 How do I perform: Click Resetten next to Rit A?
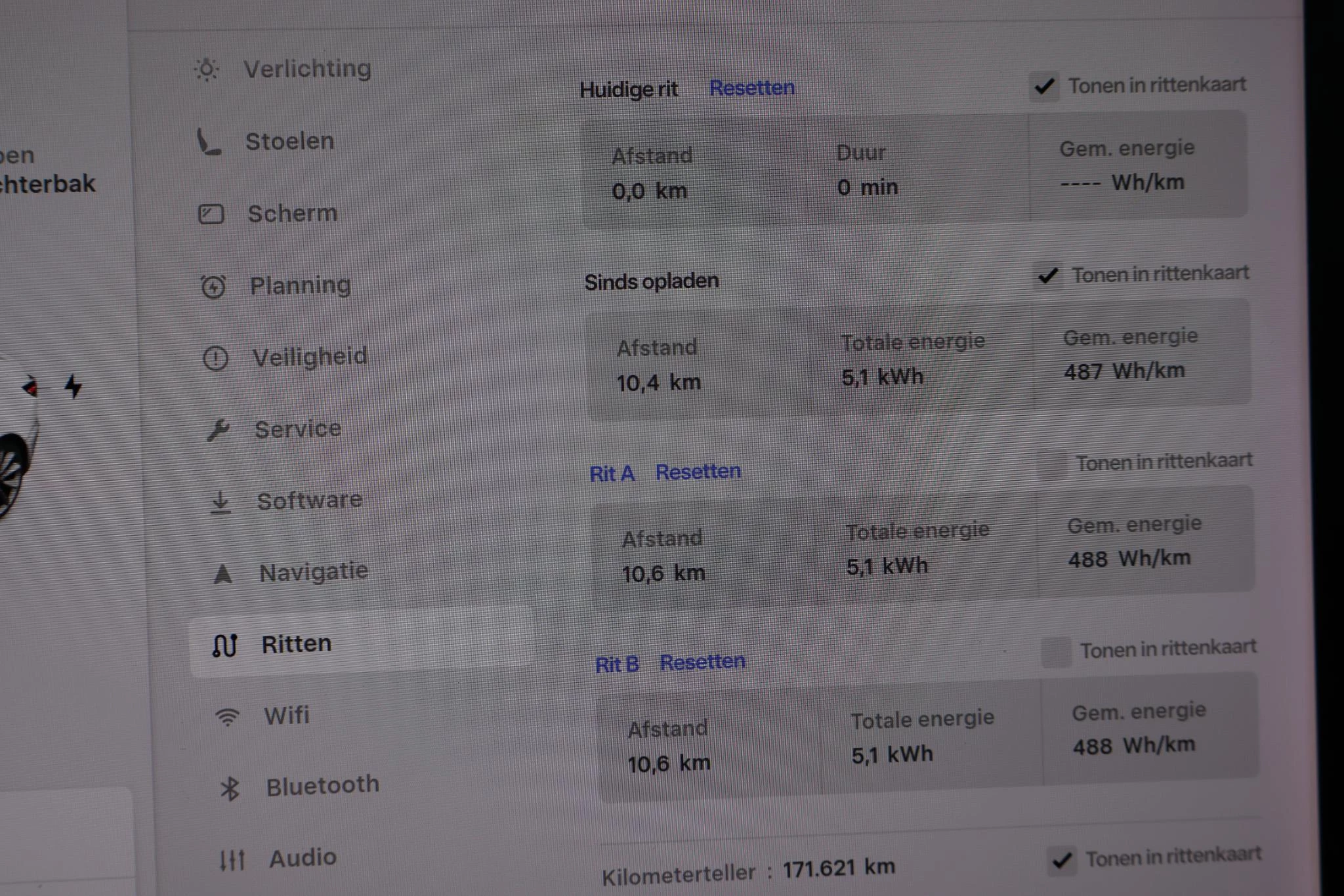pyautogui.click(x=698, y=472)
